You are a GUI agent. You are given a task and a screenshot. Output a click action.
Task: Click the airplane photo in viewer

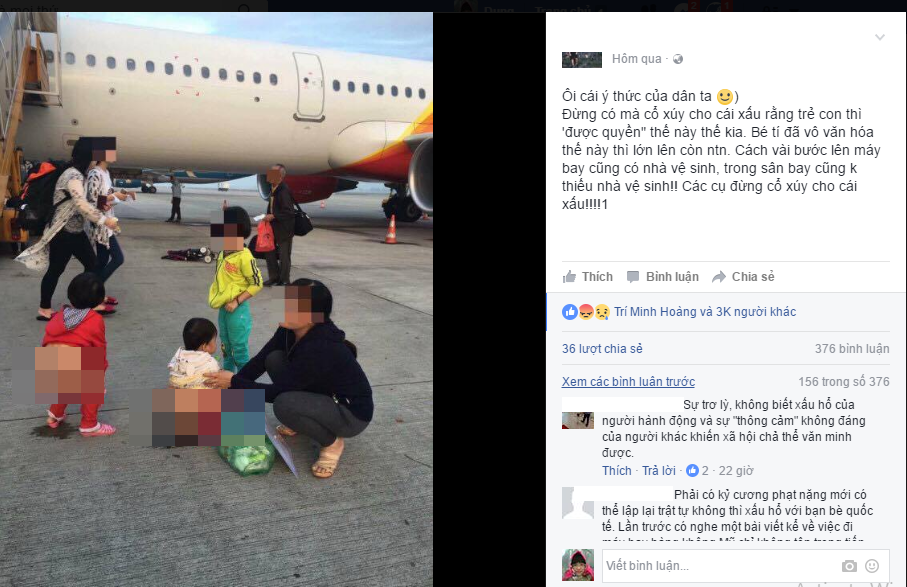pyautogui.click(x=216, y=300)
